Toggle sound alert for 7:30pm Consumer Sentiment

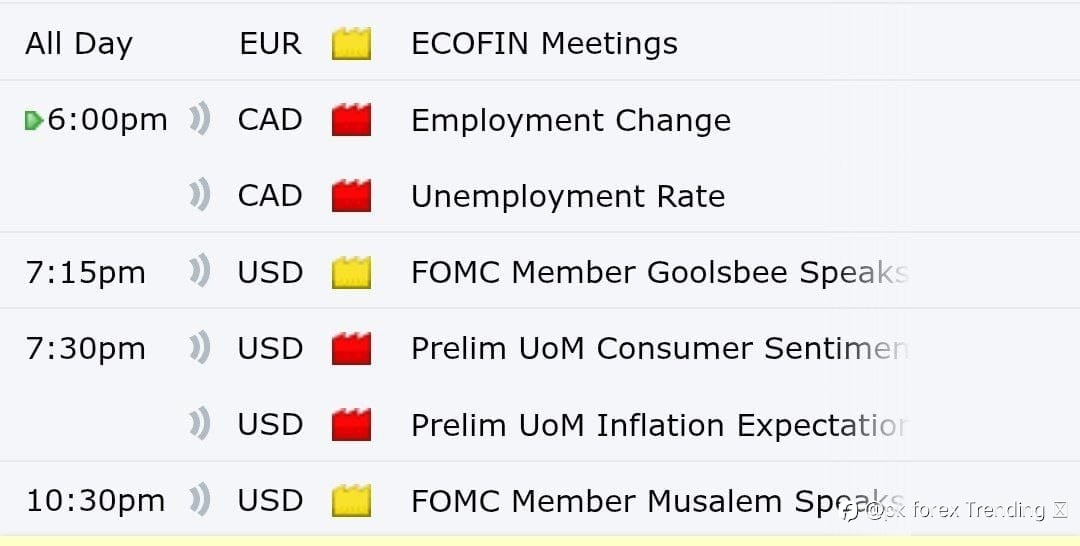point(200,348)
